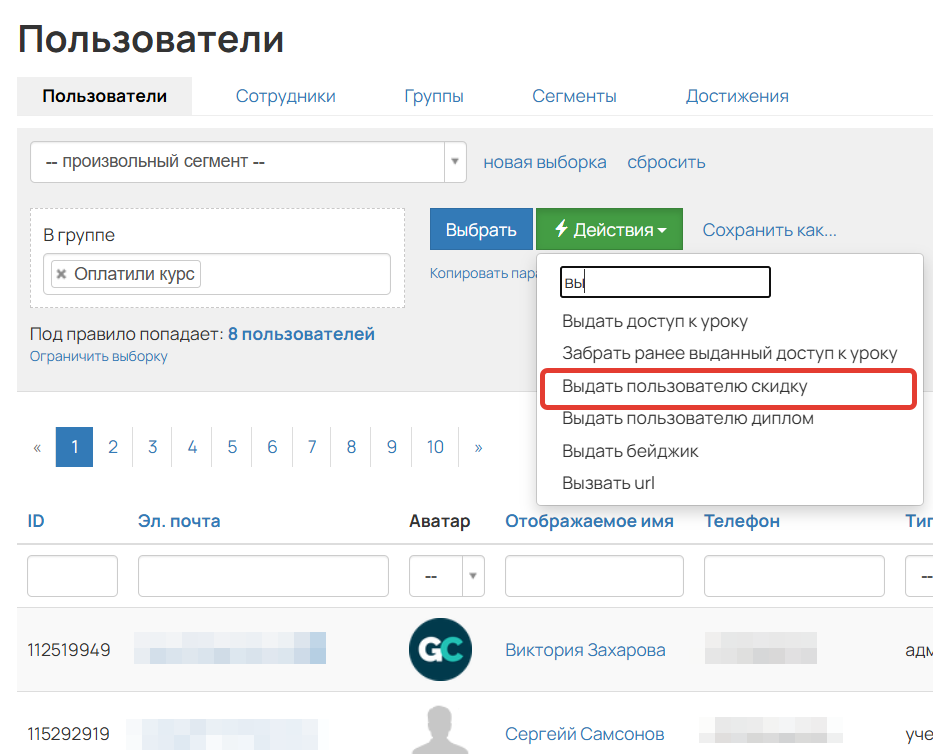The height and width of the screenshot is (754, 933).
Task: Open Сергей Самсонов's profile link
Action: [585, 734]
